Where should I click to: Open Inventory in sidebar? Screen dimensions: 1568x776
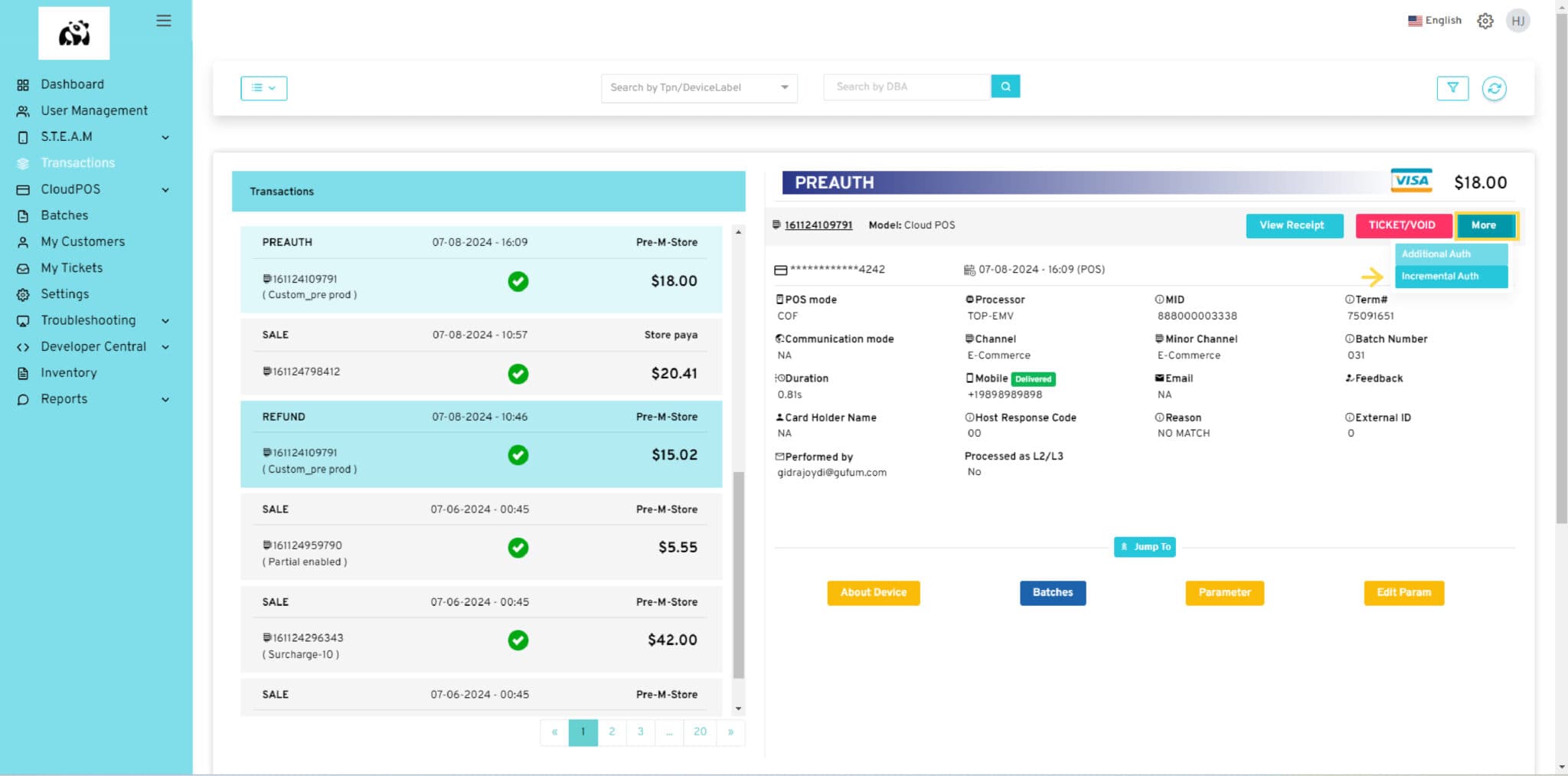(69, 373)
